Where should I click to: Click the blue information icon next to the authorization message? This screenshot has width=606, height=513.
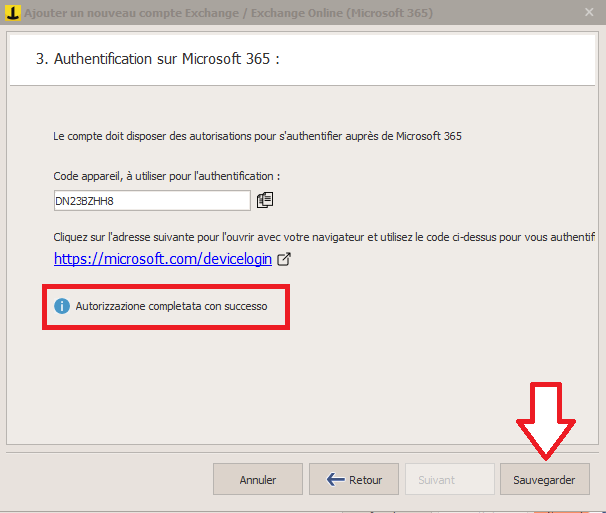click(62, 306)
